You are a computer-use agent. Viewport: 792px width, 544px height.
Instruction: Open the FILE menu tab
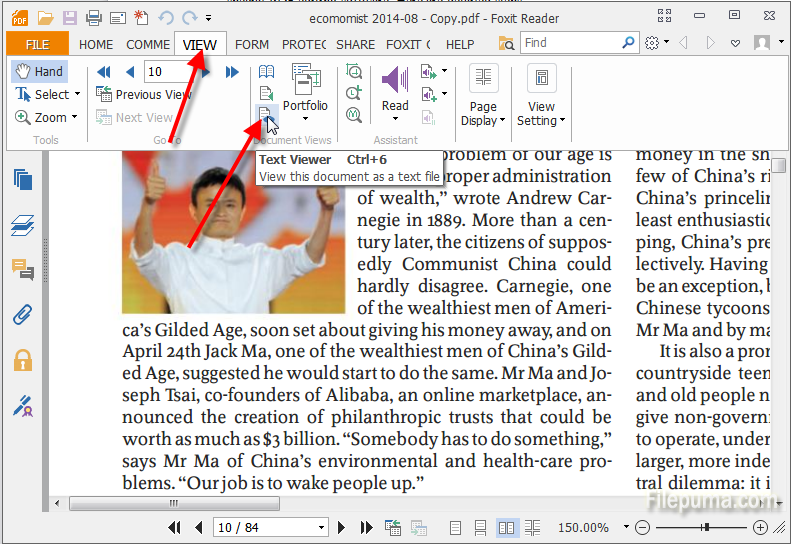37,44
